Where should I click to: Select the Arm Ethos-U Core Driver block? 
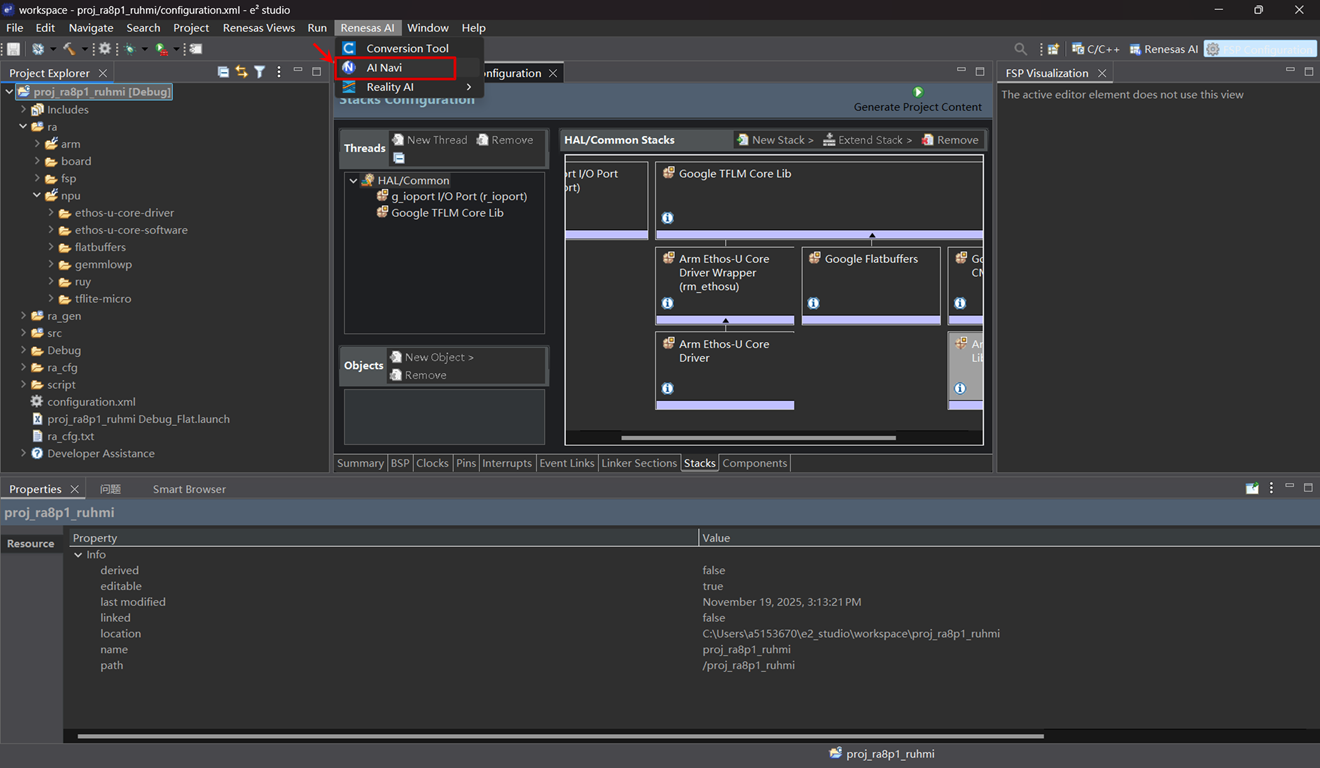(x=725, y=370)
